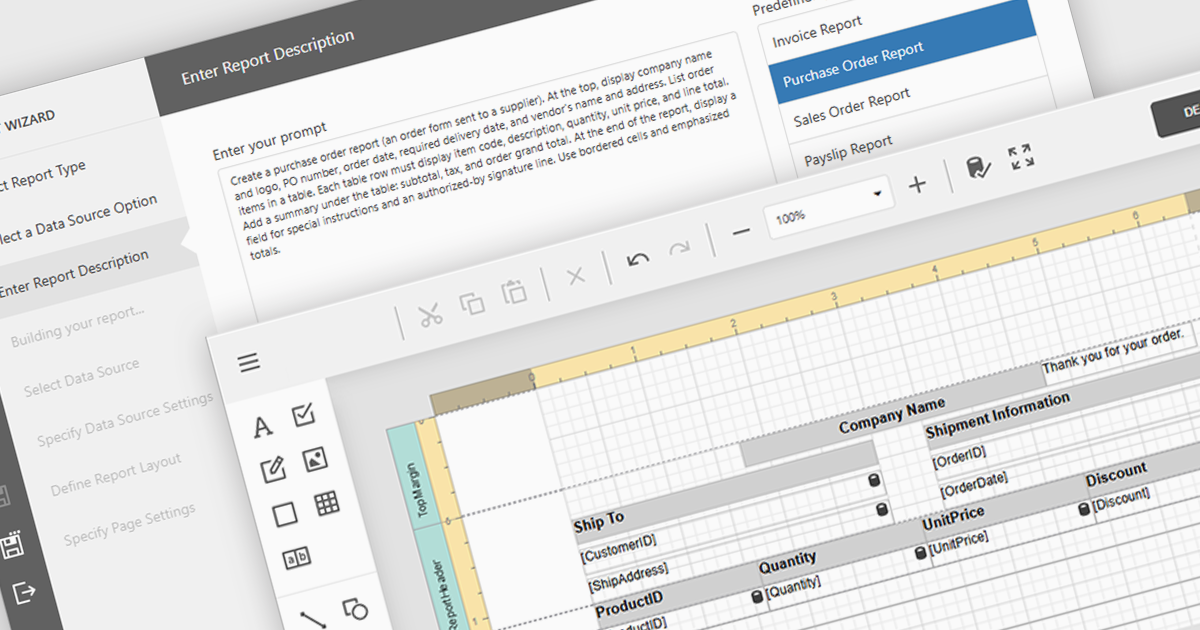The width and height of the screenshot is (1200, 630).
Task: Select the Picture Box toolbox control
Action: tap(316, 460)
